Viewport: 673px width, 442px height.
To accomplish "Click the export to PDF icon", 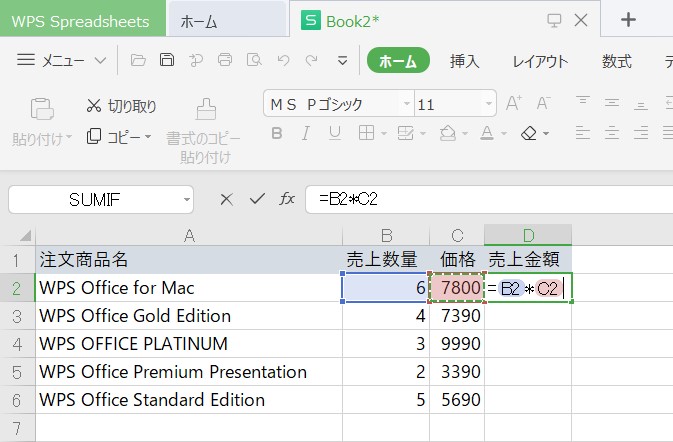I will pos(196,60).
